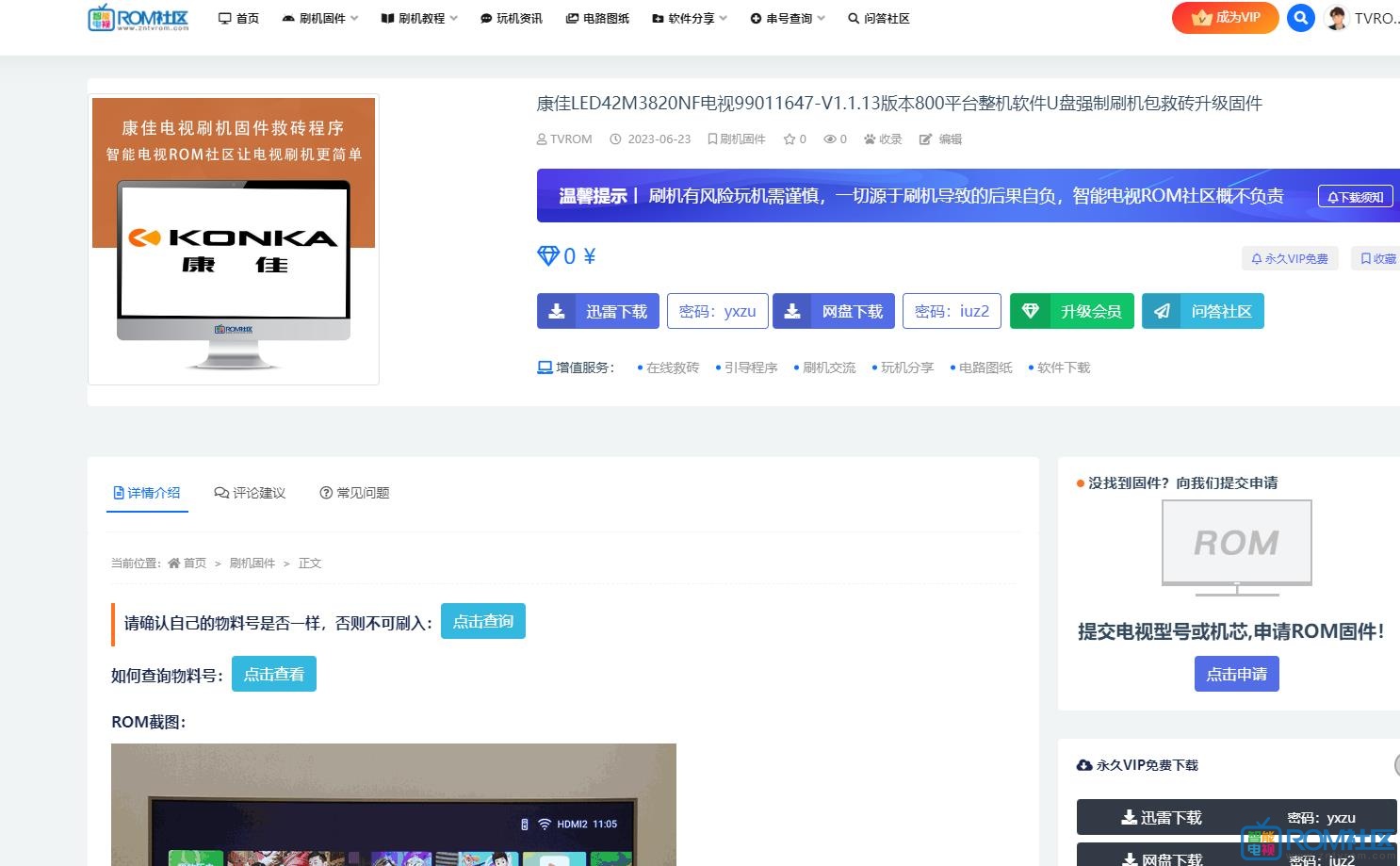Click the TVROM author link
The width and height of the screenshot is (1400, 866).
[564, 139]
